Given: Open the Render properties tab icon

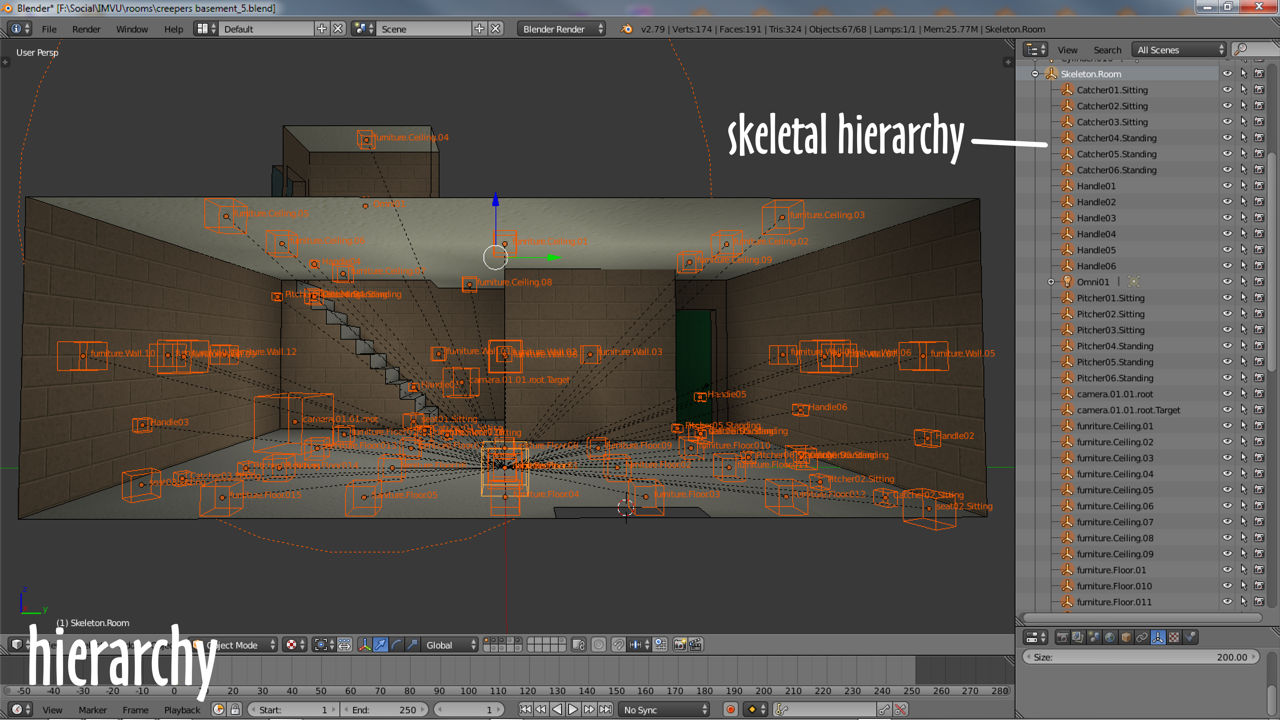Looking at the screenshot, I should (x=1063, y=637).
